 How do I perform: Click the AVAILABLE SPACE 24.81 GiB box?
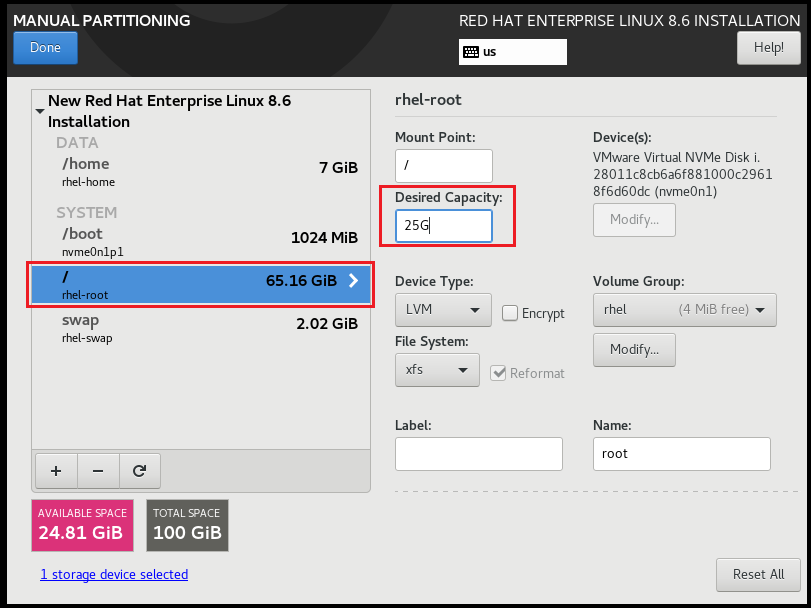point(82,525)
